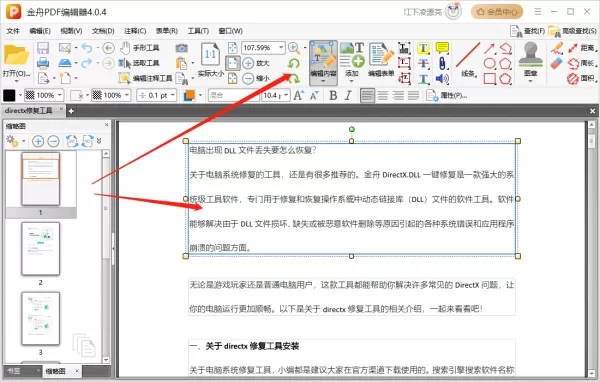Viewport: 600px width, 382px height.
Task: Rotate page counterclockwise green icon
Action: tap(293, 63)
